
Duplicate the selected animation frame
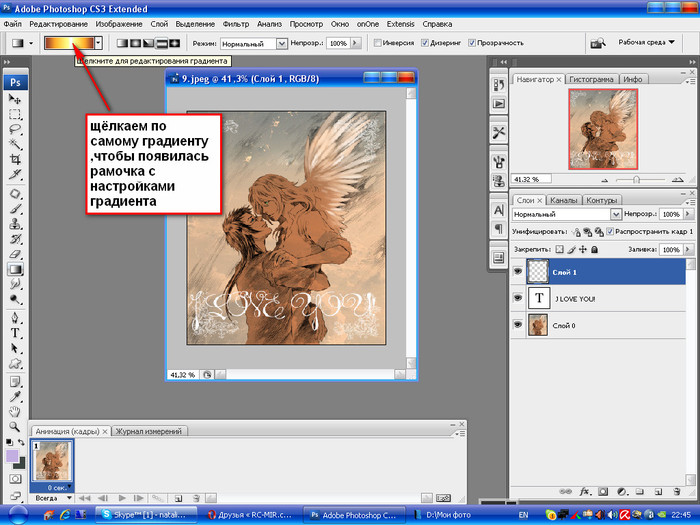pos(178,497)
